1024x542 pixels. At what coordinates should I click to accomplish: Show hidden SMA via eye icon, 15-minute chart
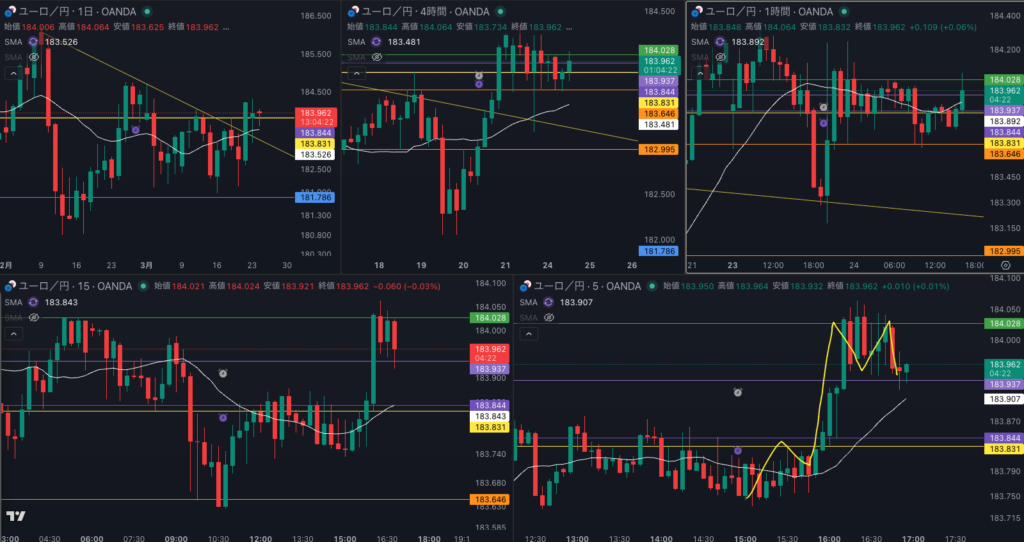click(x=33, y=318)
